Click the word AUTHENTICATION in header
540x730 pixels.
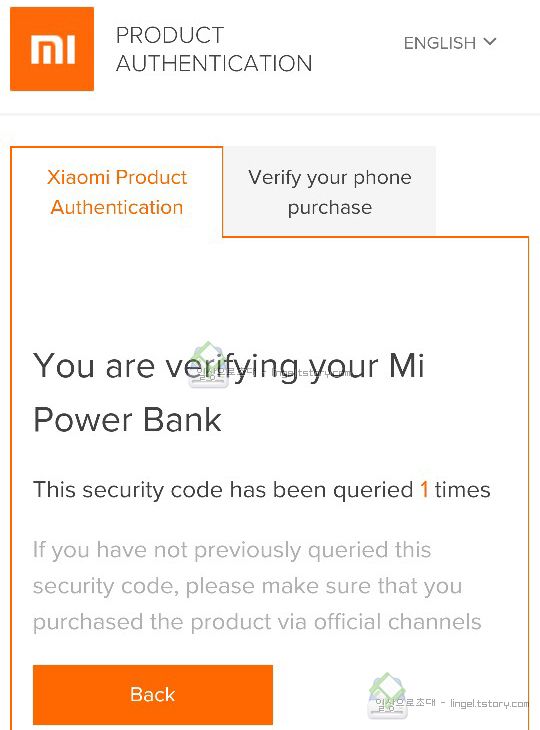tap(214, 63)
